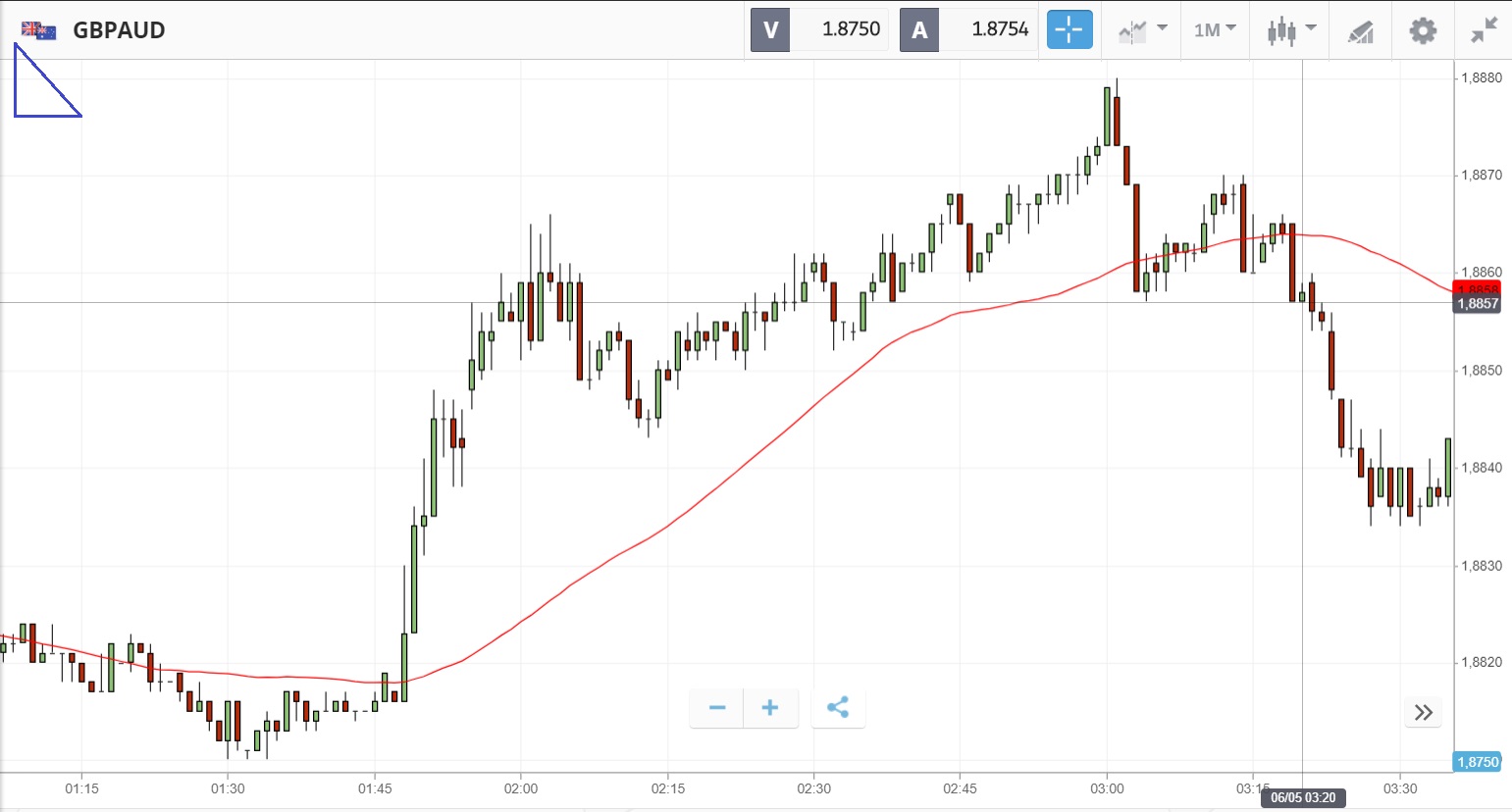
Task: Zoom out with the minus button
Action: [717, 708]
